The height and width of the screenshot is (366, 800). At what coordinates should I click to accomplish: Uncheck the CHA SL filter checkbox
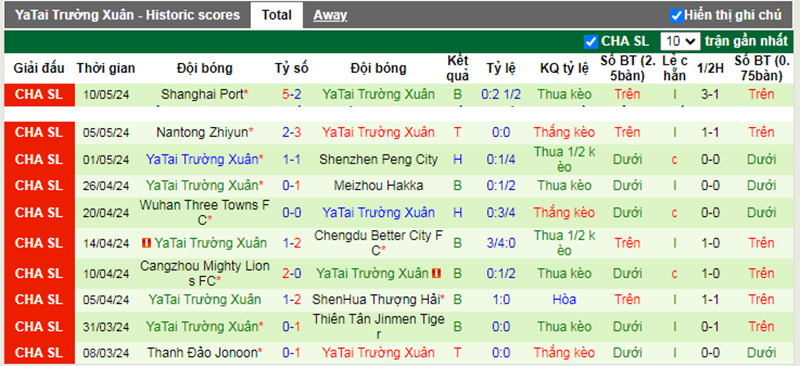tap(591, 41)
